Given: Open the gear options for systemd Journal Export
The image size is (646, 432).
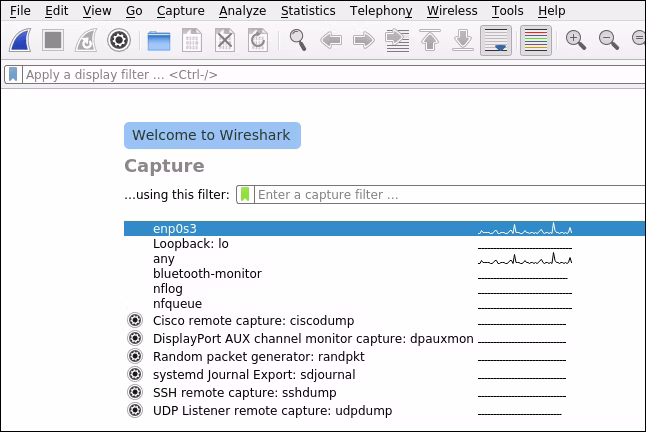Looking at the screenshot, I should [135, 374].
